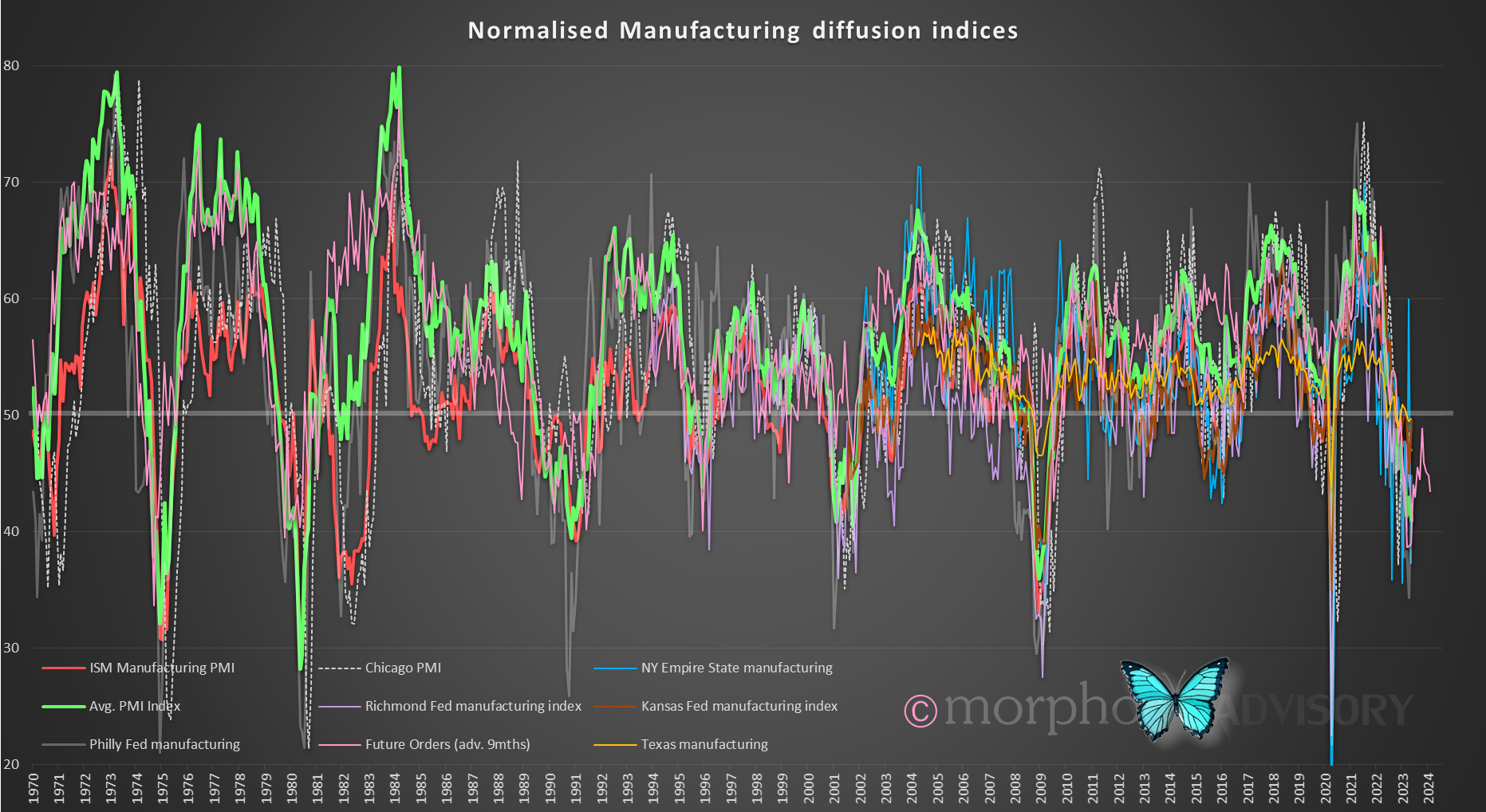Click the x-axis year label 2020

click(x=1326, y=787)
